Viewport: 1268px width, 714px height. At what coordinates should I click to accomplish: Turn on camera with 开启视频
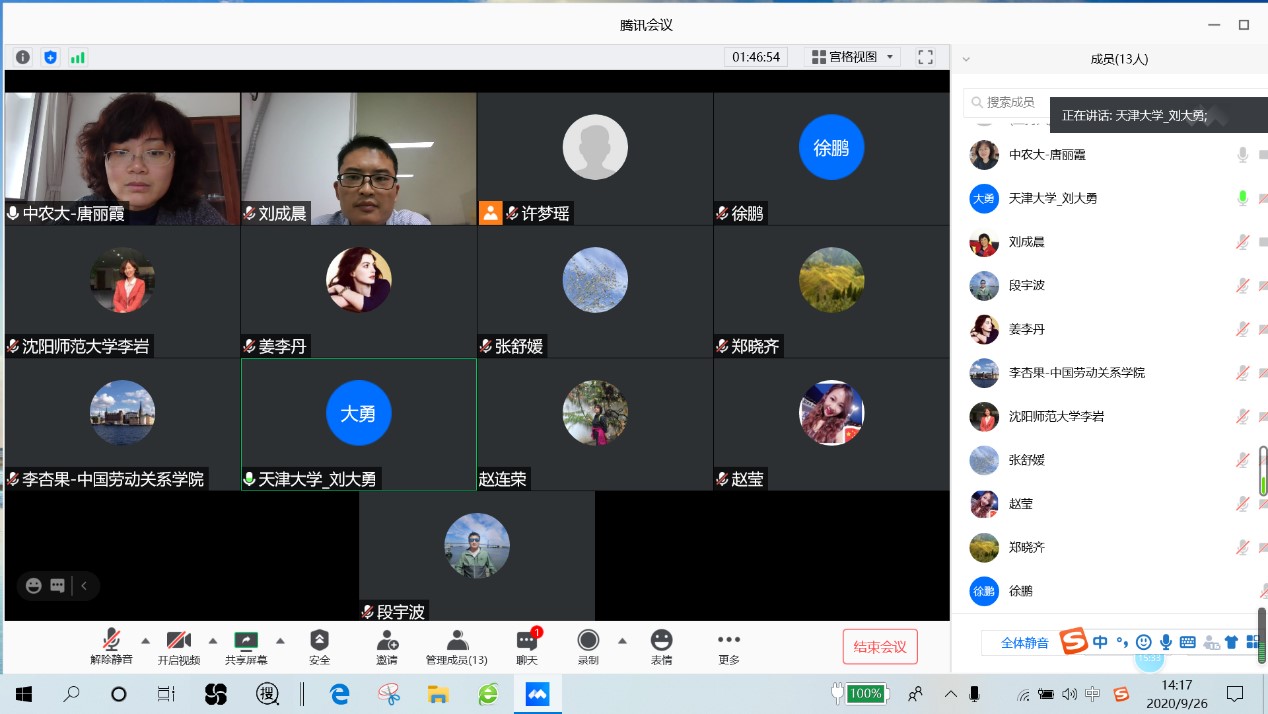click(179, 647)
